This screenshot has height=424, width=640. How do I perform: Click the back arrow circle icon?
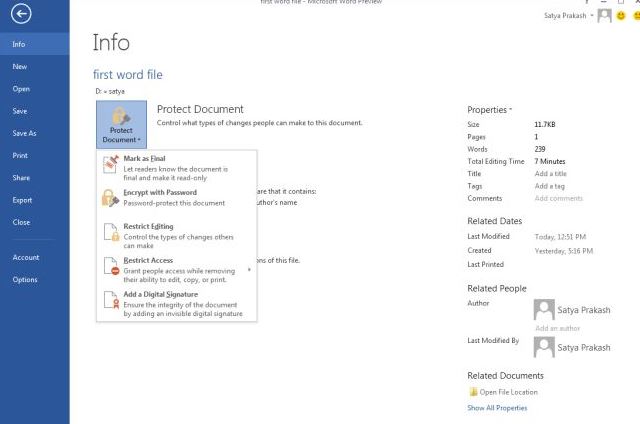click(21, 14)
